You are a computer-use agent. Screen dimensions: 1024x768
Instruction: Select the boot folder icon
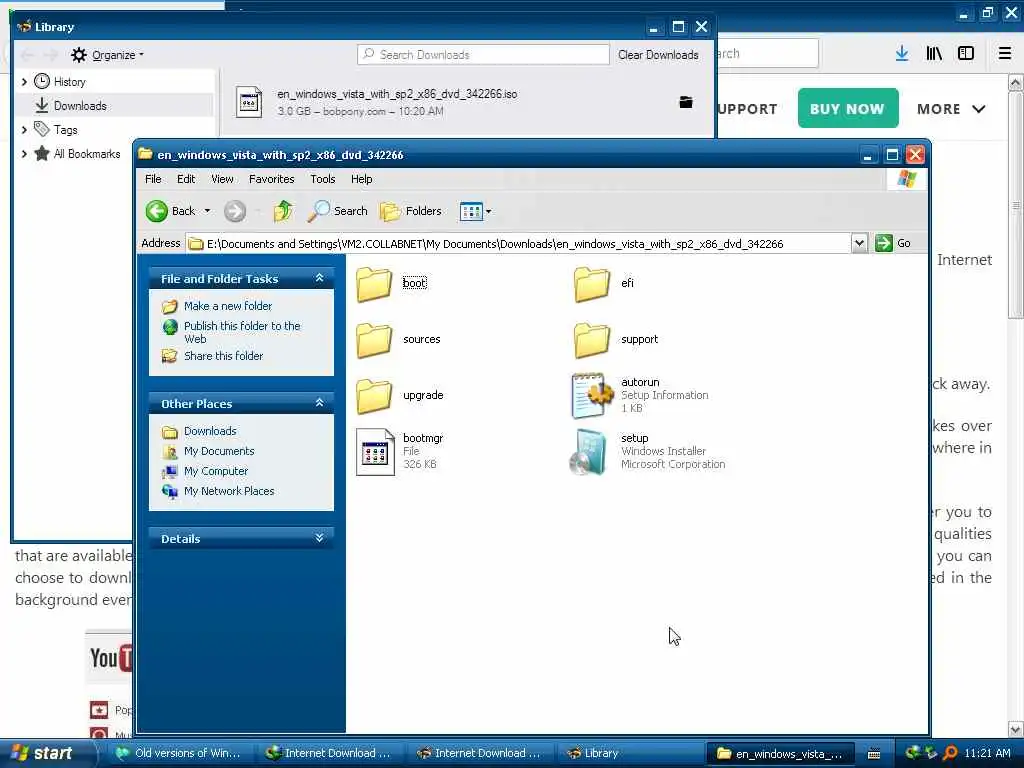click(x=374, y=284)
